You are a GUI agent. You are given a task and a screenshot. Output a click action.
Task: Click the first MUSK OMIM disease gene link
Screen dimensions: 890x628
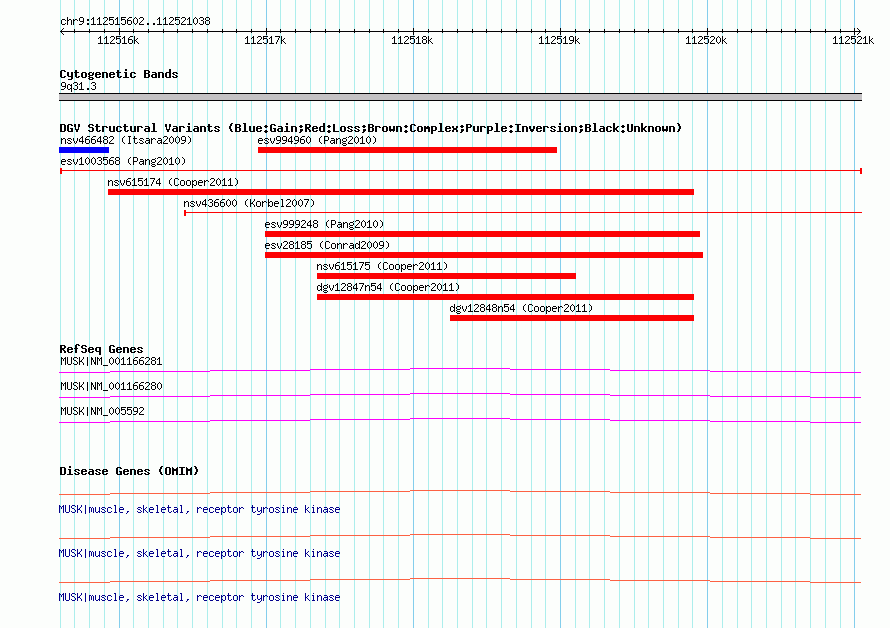coord(199,509)
